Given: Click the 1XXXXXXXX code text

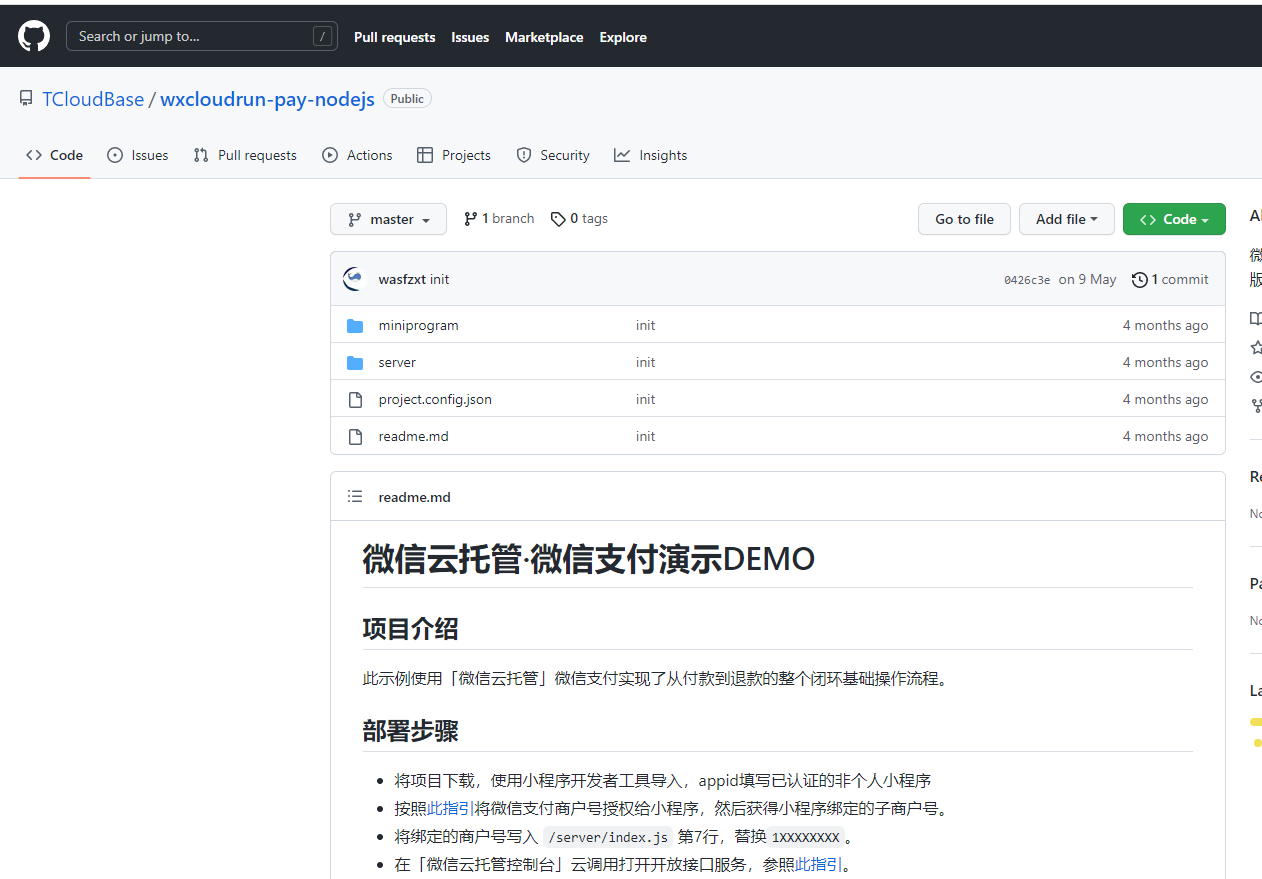Looking at the screenshot, I should (805, 837).
